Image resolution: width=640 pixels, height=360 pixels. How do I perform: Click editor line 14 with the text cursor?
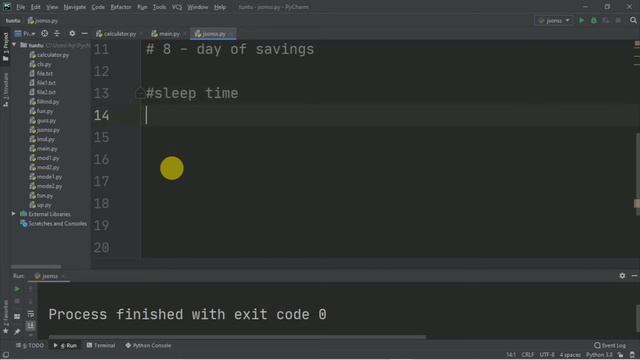[x=390, y=116]
